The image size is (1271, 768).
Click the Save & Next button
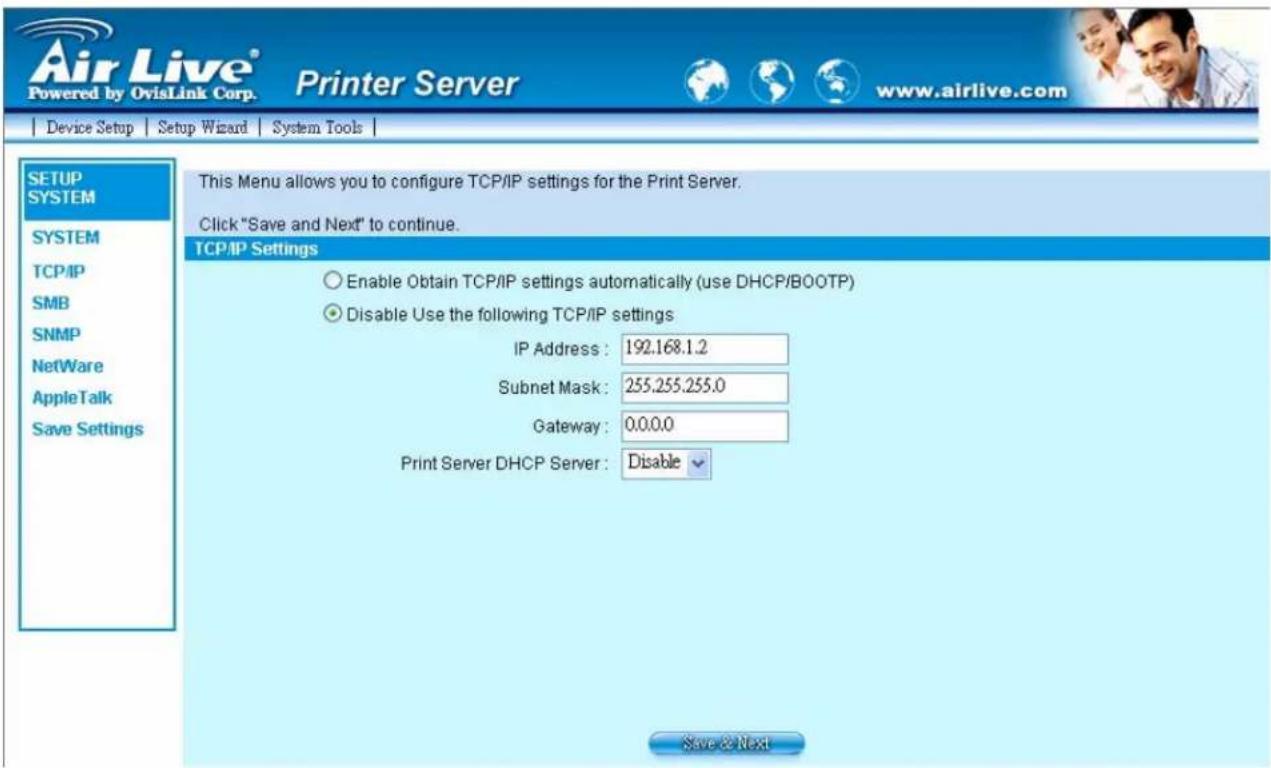726,743
